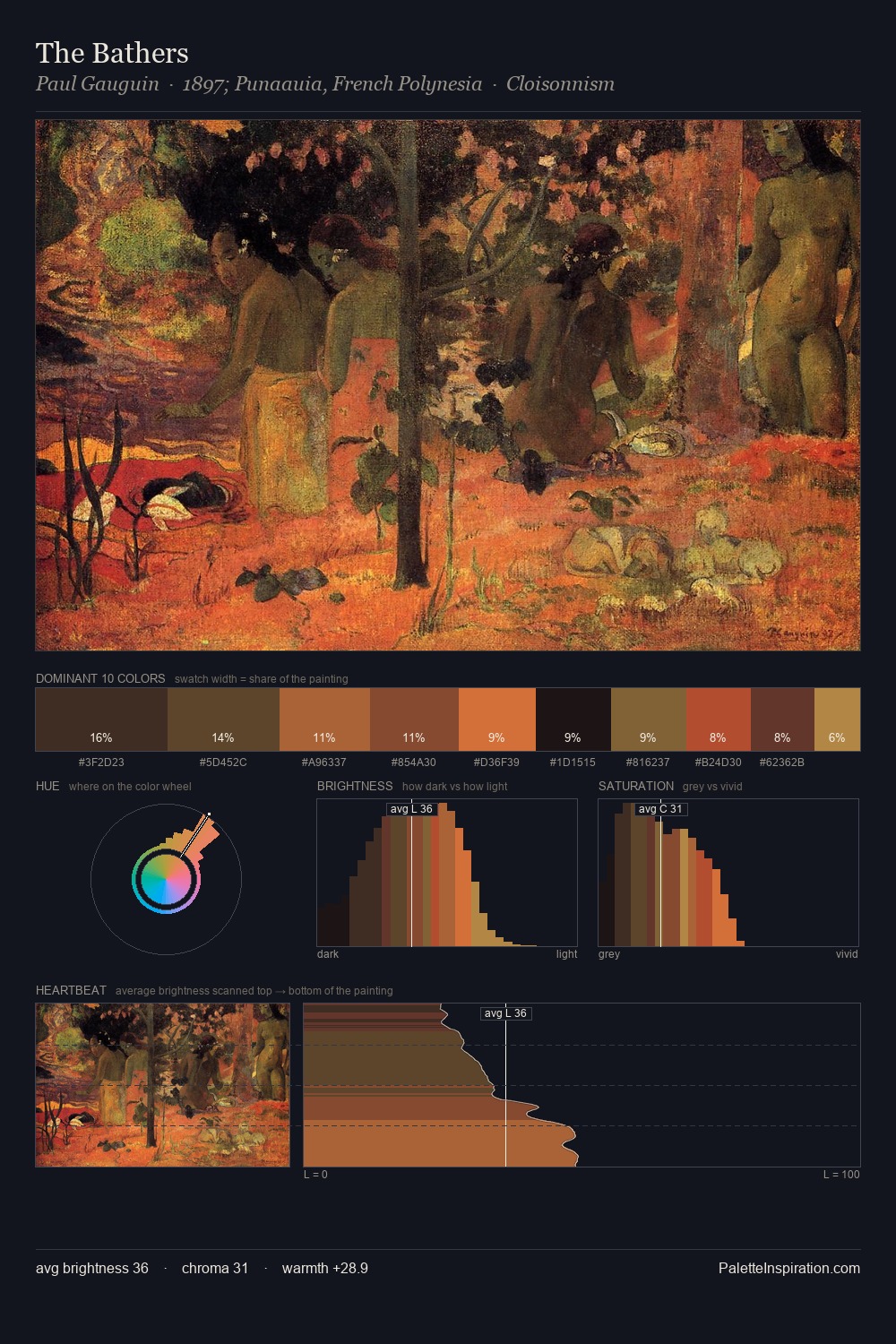
Task: Click 'chroma 31' in the footer
Action: tap(215, 1269)
